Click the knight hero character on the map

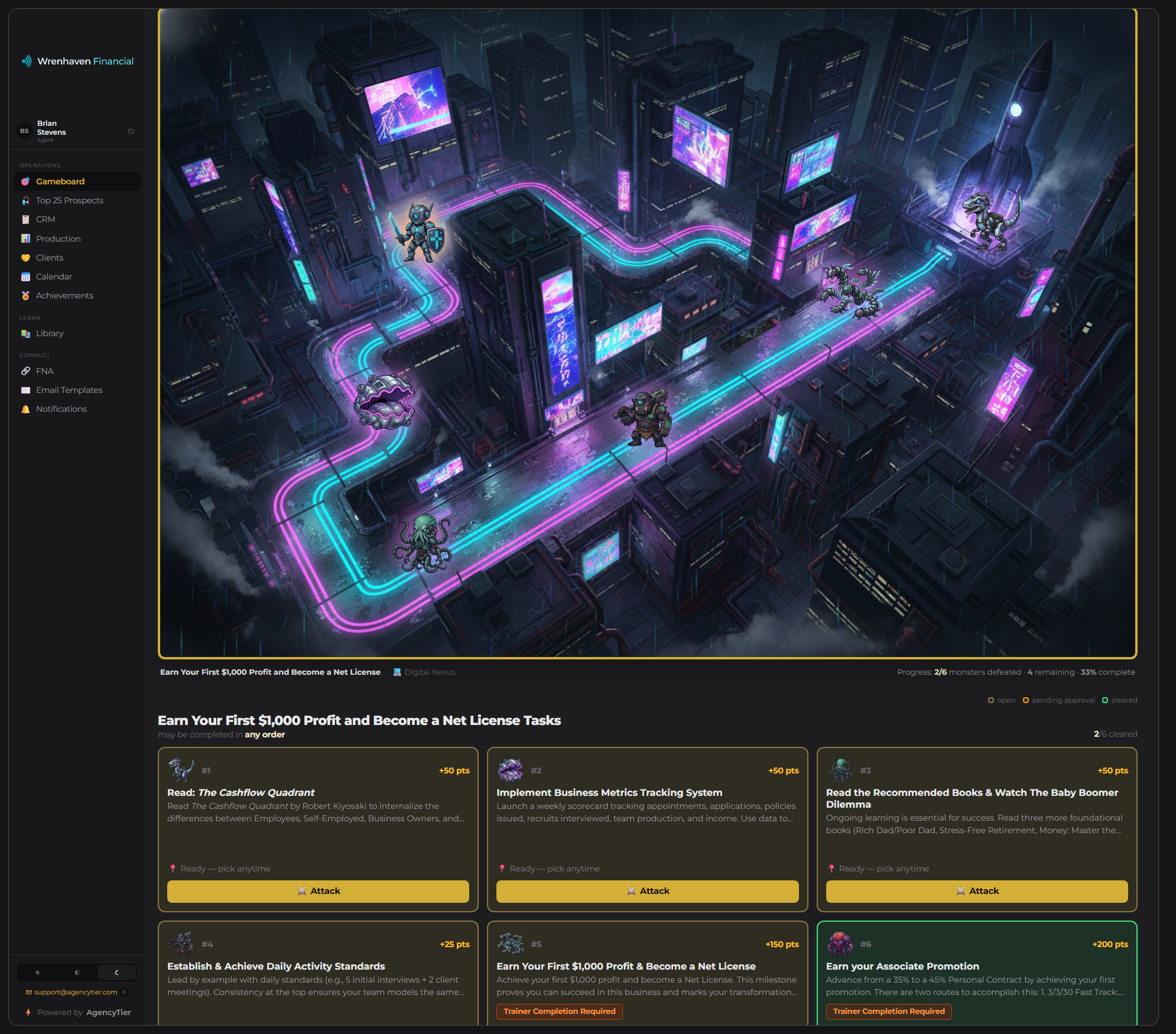418,232
